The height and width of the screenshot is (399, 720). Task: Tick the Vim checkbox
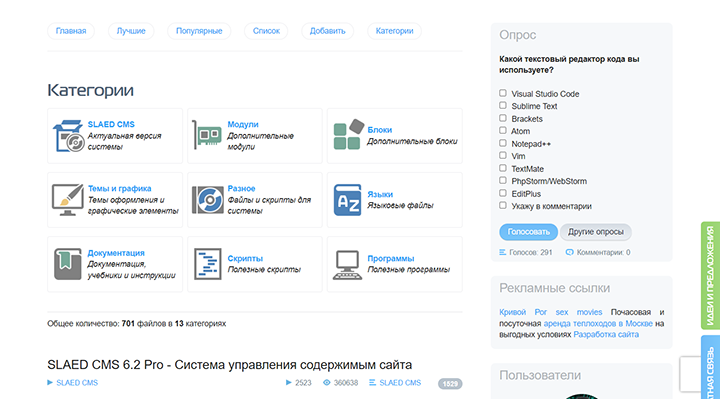(503, 156)
